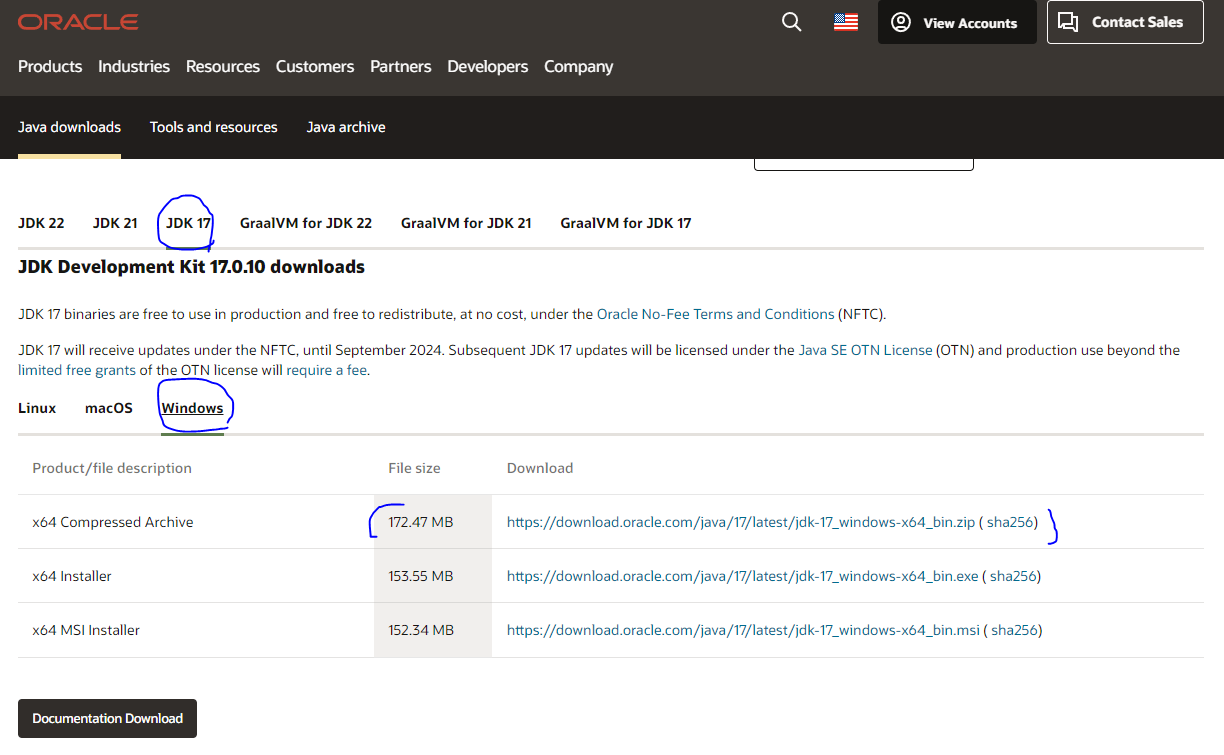Select the Tools and resources tab
The width and height of the screenshot is (1224, 755).
[x=214, y=127]
